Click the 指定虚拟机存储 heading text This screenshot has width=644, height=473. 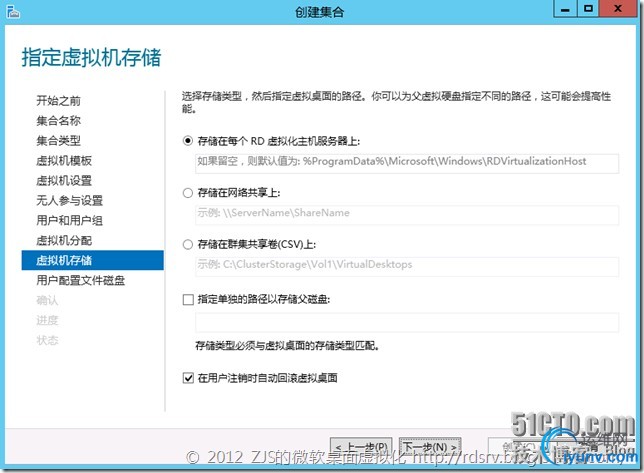(x=91, y=57)
